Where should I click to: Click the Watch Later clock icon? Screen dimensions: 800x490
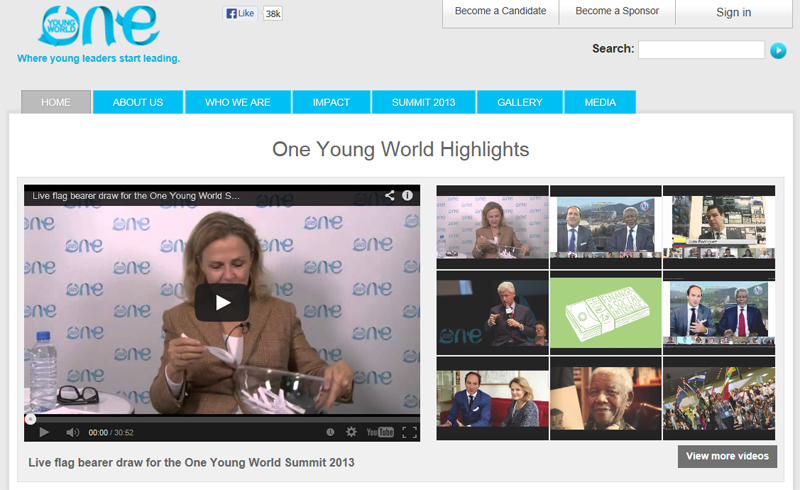330,432
